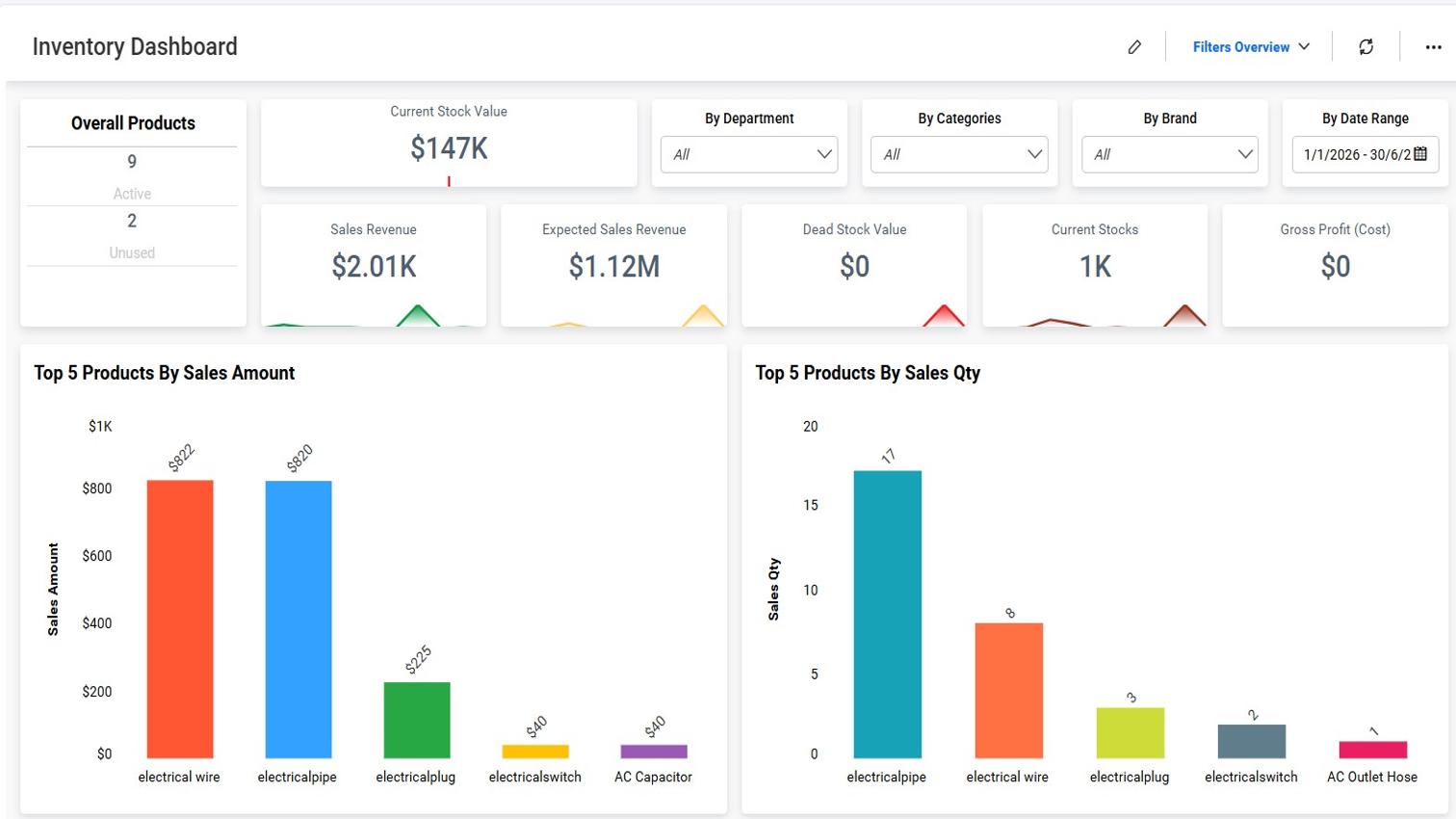Click Top 5 Products By Sales Qty title

(868, 373)
